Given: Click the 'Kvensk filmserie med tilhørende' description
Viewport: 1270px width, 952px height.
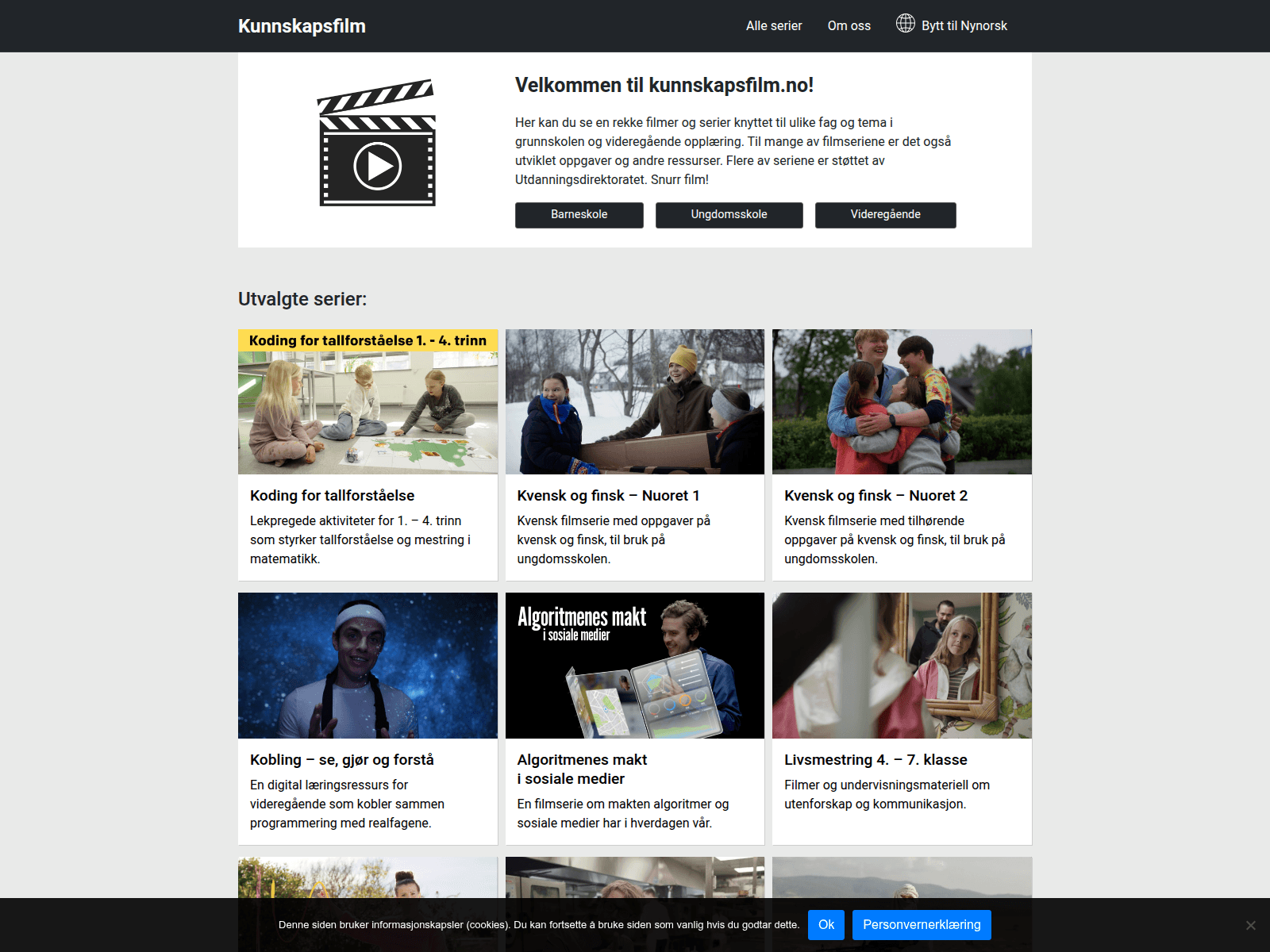Looking at the screenshot, I should click(x=895, y=540).
